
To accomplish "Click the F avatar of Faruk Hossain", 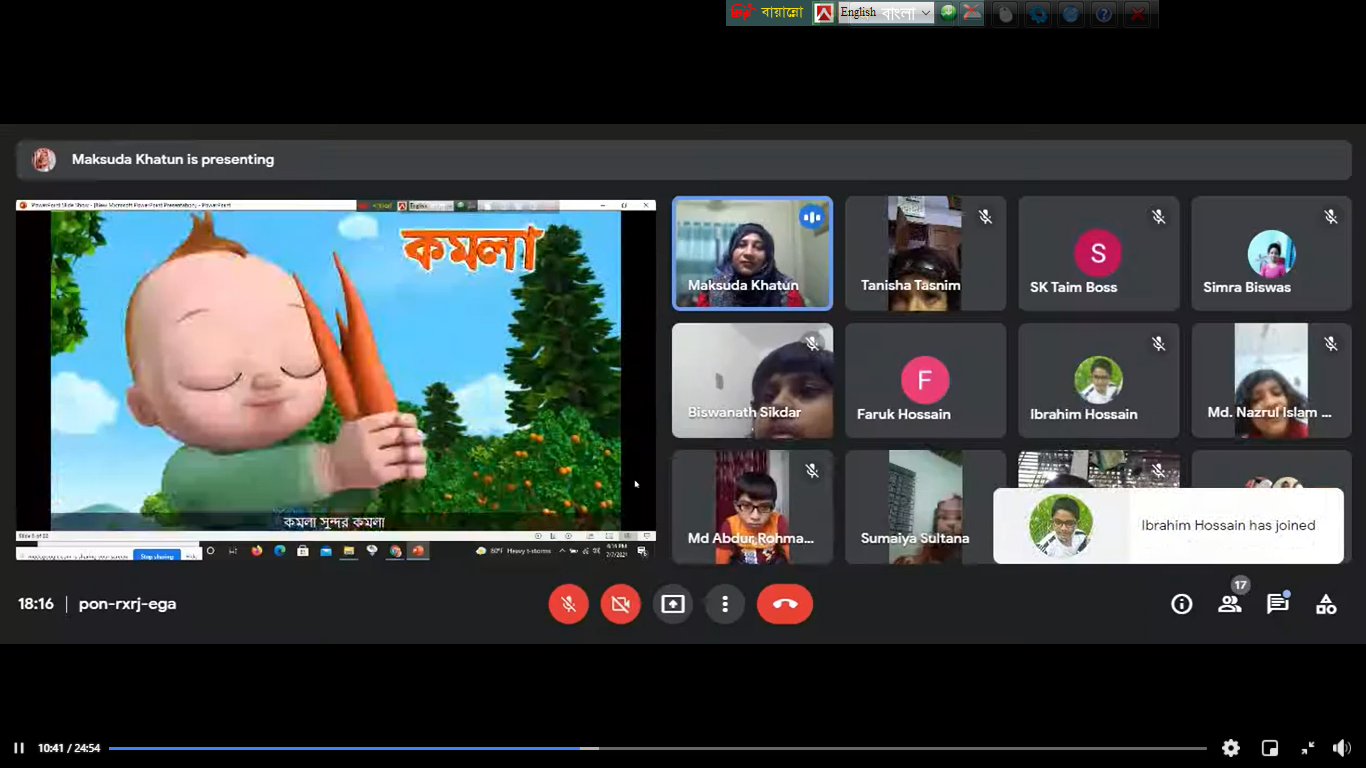I will pyautogui.click(x=925, y=380).
